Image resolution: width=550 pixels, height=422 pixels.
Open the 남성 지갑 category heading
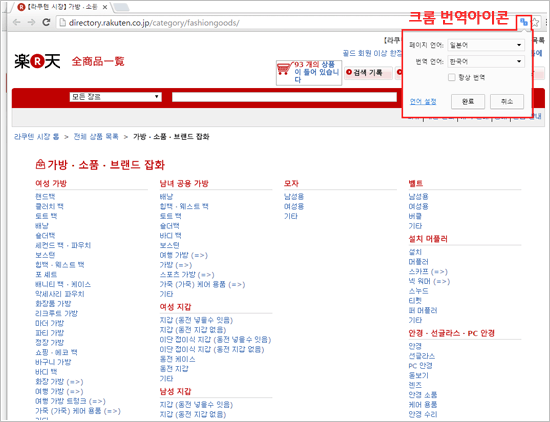(x=175, y=391)
